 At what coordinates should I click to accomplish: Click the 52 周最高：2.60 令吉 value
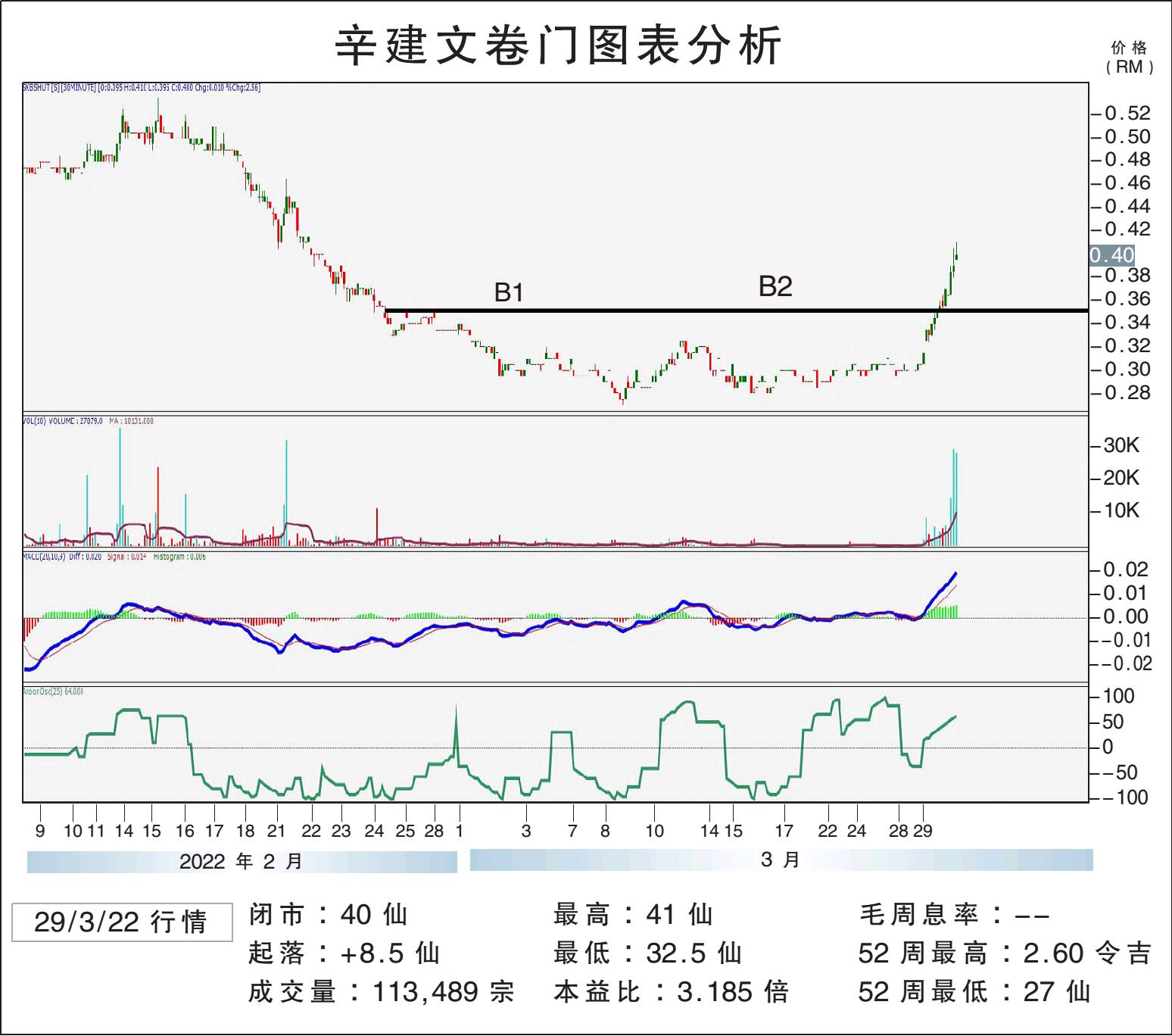point(1005,953)
